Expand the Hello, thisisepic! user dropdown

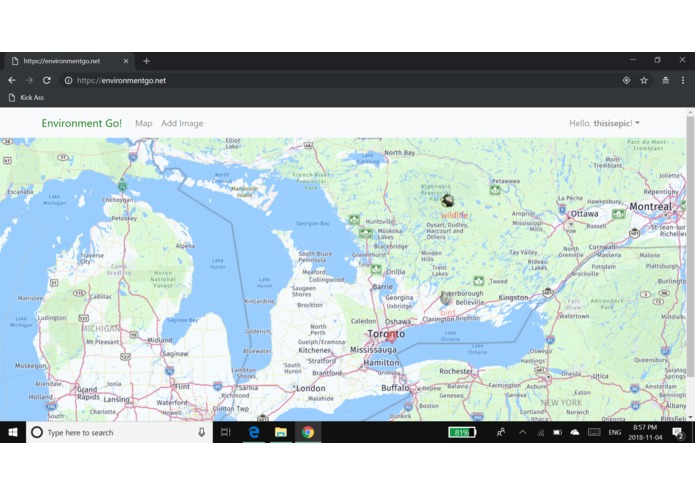point(604,123)
